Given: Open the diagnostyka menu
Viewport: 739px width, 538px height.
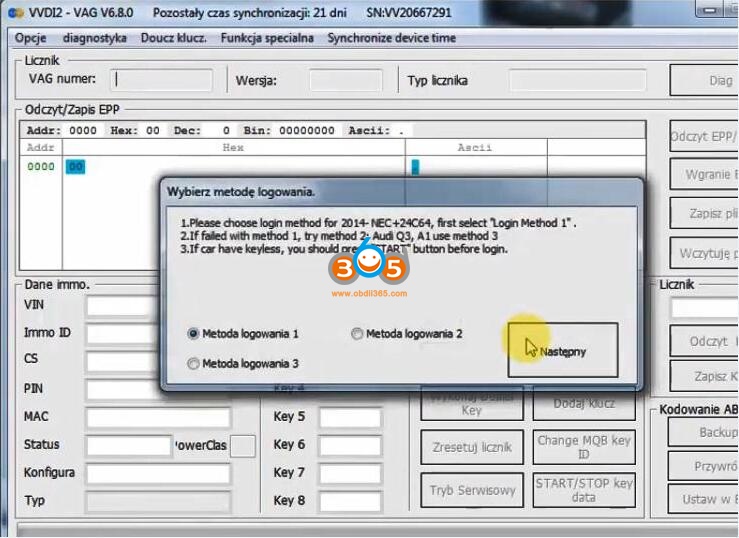Looking at the screenshot, I should 95,38.
